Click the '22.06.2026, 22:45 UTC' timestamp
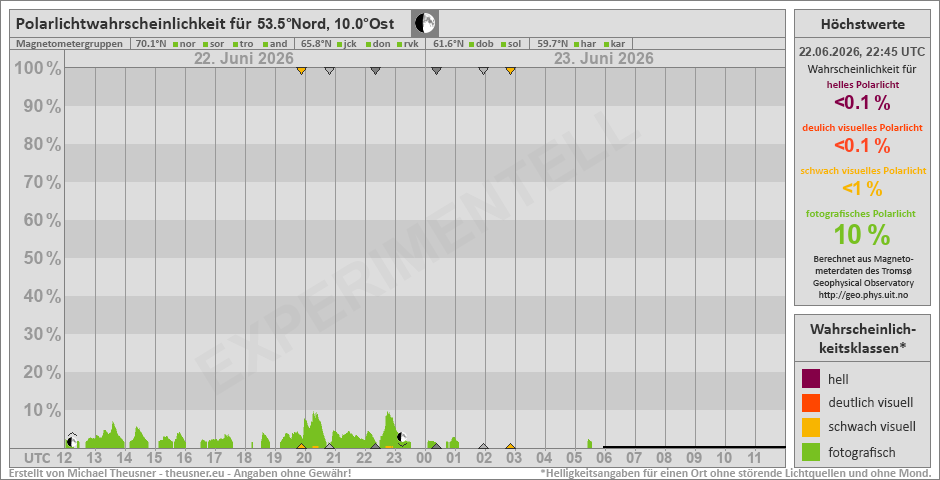 click(x=863, y=53)
